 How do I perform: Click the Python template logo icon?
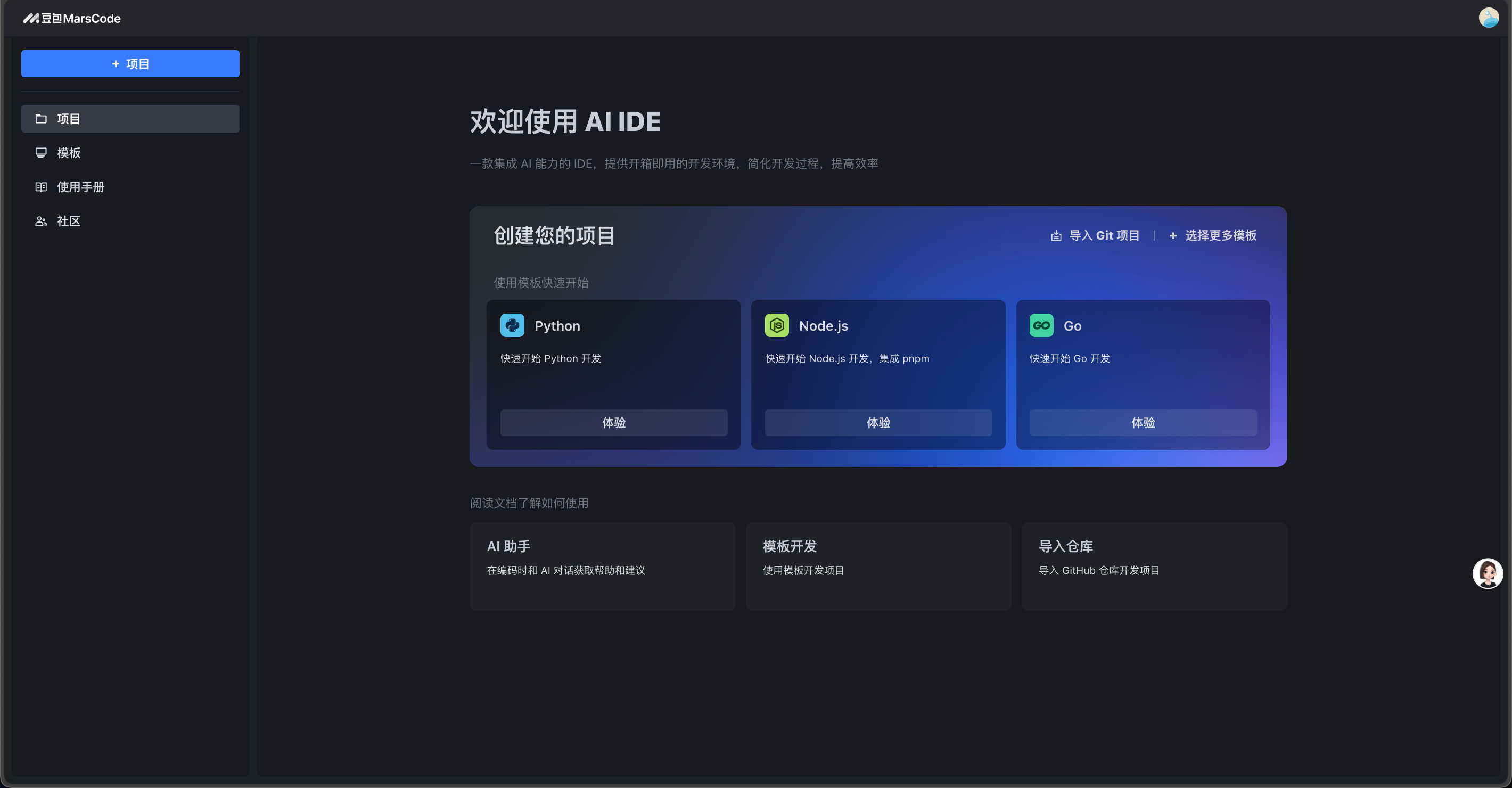point(512,325)
